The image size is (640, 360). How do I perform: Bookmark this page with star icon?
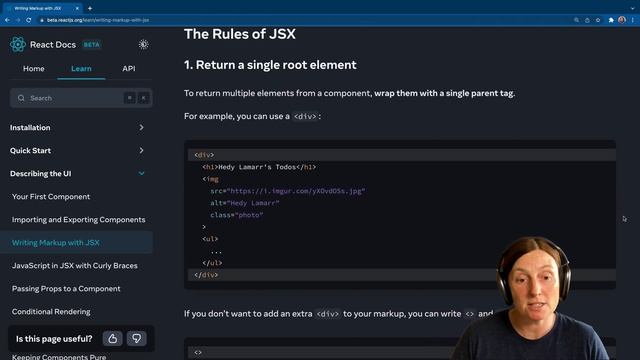click(x=598, y=20)
